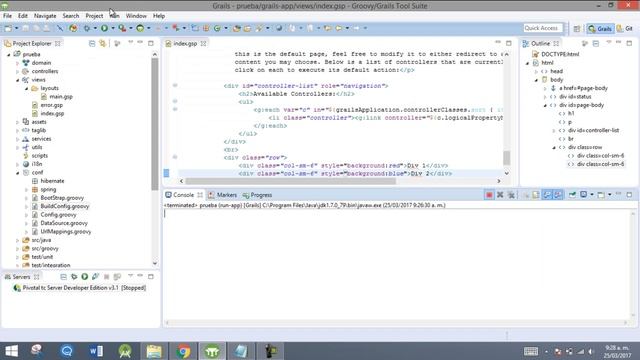Open File Explorer from taskbar
This screenshot has width=640, height=360.
point(154,351)
